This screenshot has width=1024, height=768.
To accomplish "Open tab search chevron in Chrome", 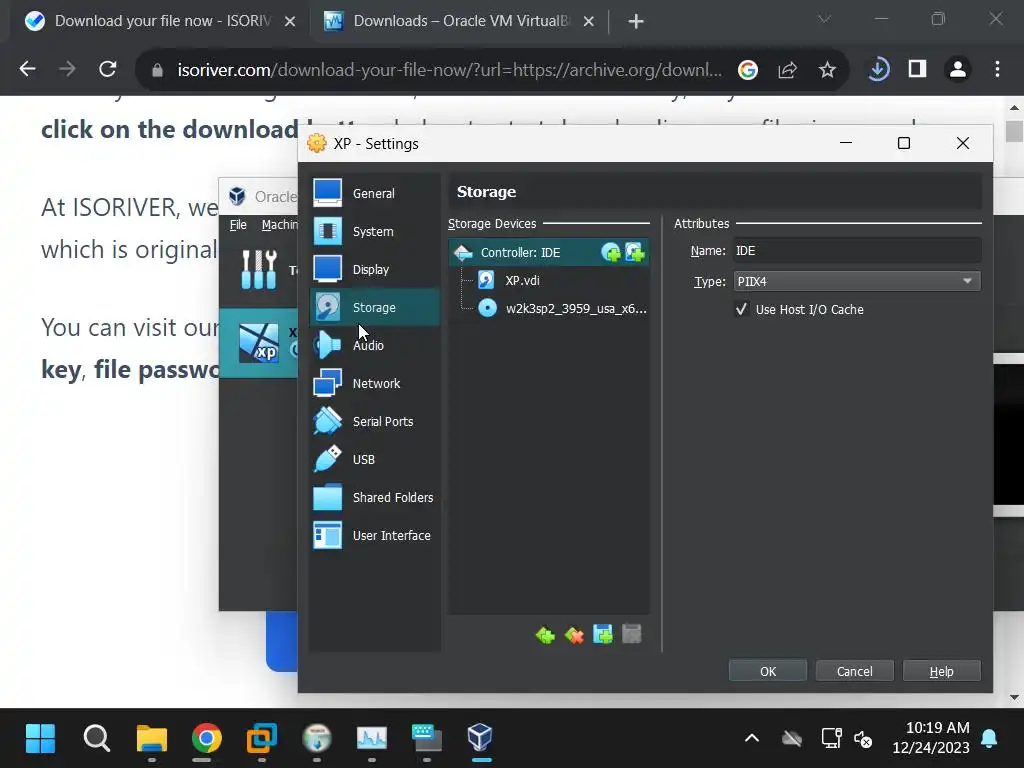I will pos(824,20).
